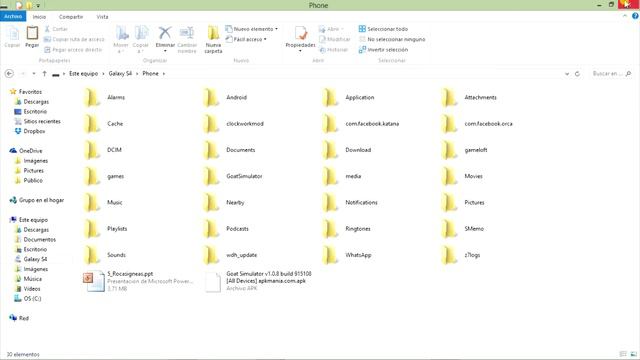
Task: Expand the arrow after Phone in address bar
Action: click(164, 74)
